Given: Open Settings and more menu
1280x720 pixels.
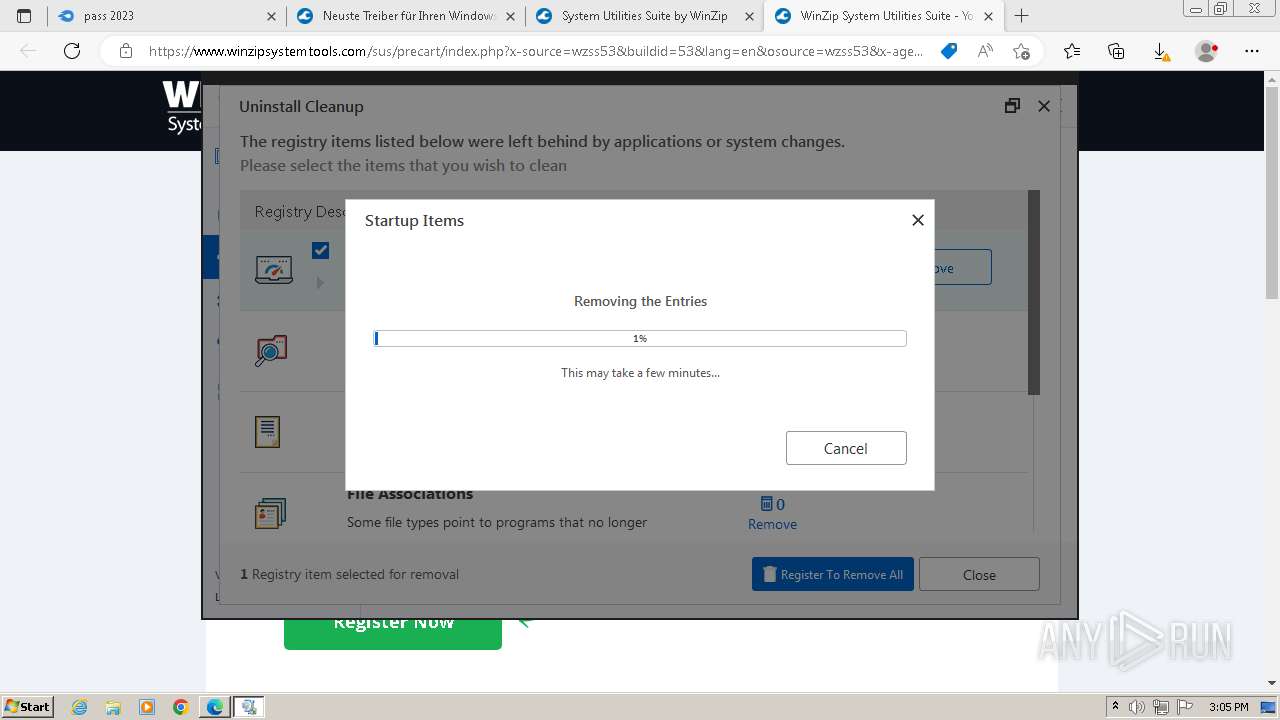Looking at the screenshot, I should [x=1252, y=51].
